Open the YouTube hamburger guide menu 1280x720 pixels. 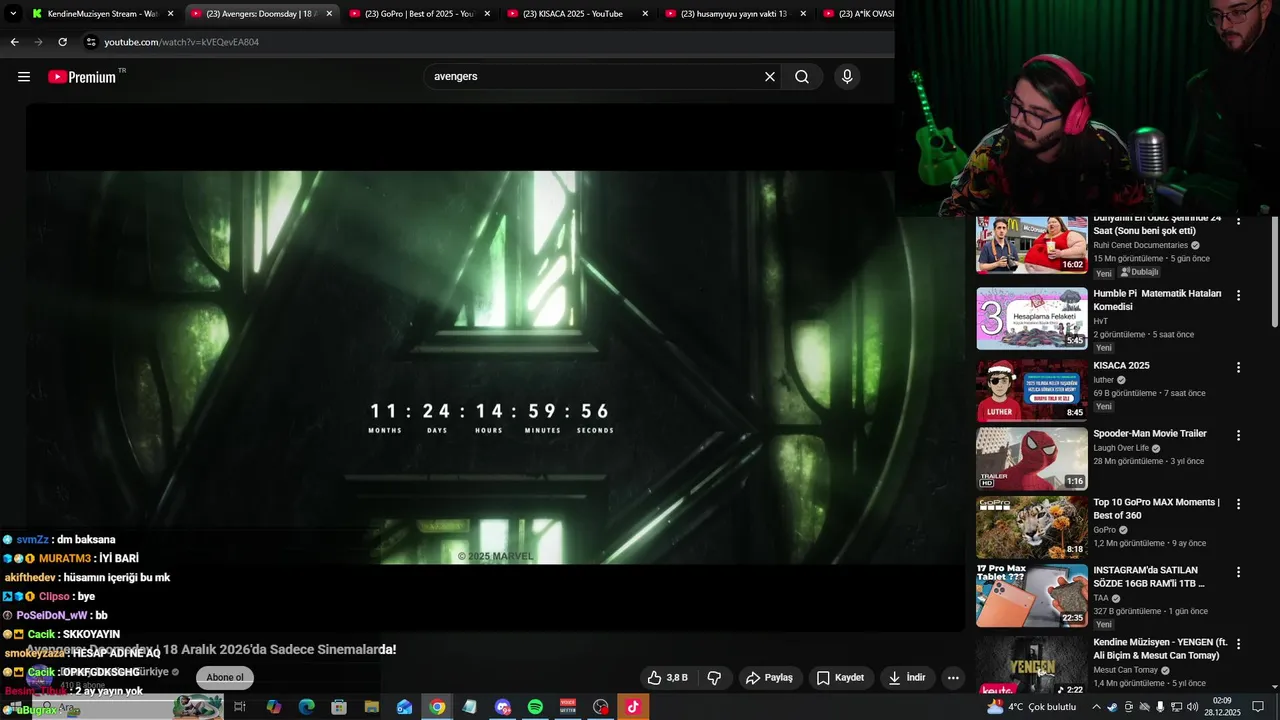pyautogui.click(x=24, y=77)
